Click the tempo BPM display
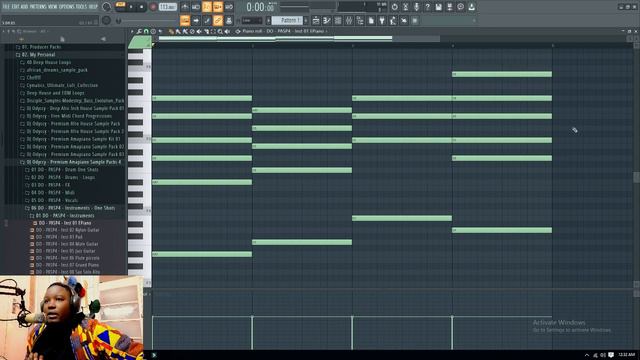Image resolution: width=640 pixels, height=360 pixels. pos(168,7)
